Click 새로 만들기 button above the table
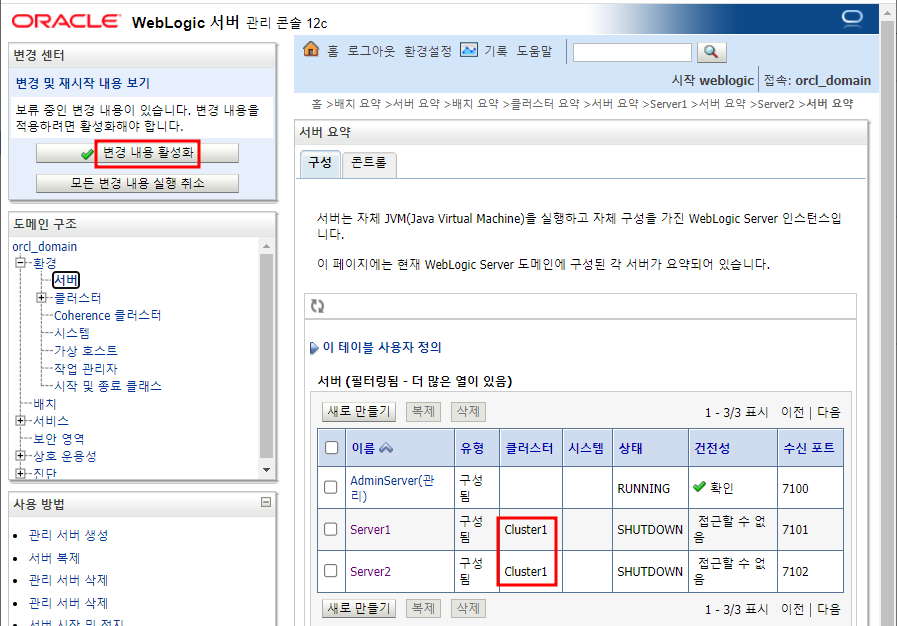Viewport: 897px width, 626px height. pyautogui.click(x=359, y=411)
